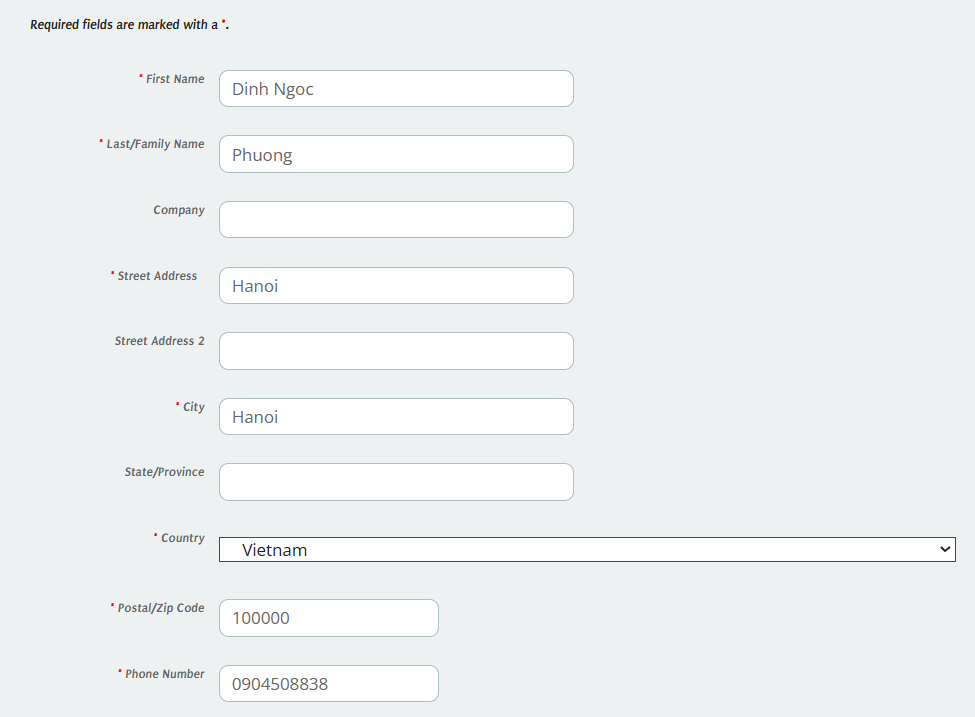Click the empty Street Address 2 field
The image size is (975, 717).
(396, 351)
